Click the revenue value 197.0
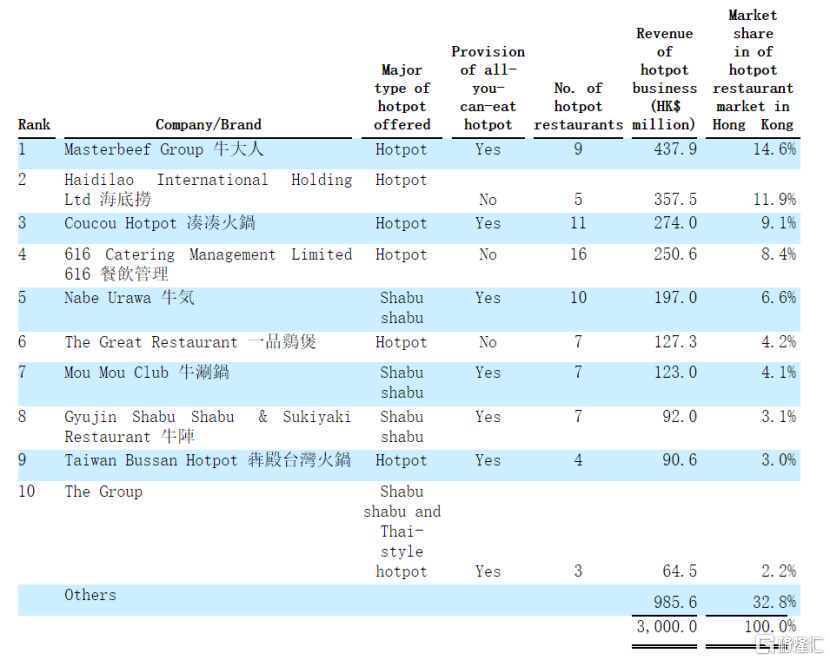 tap(675, 297)
